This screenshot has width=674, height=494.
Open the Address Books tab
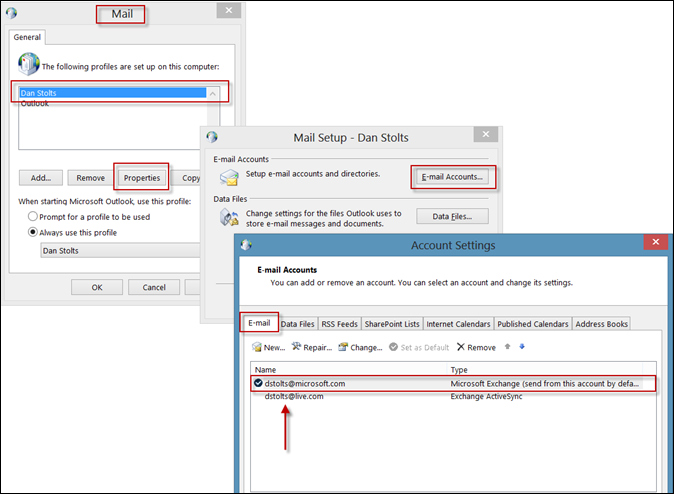click(601, 324)
